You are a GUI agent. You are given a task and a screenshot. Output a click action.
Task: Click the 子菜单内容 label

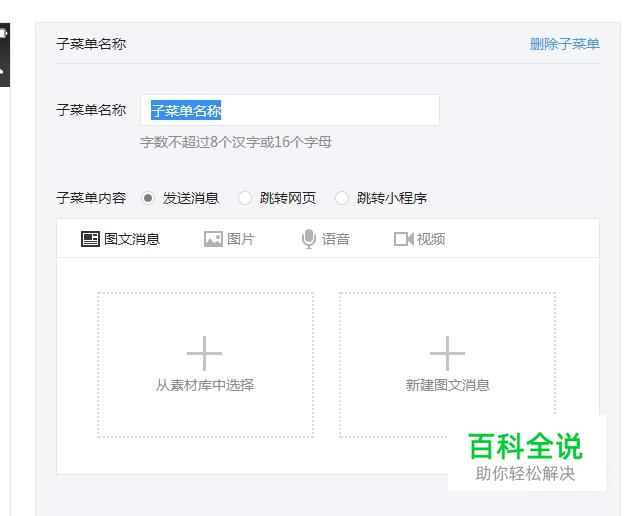pos(91,198)
